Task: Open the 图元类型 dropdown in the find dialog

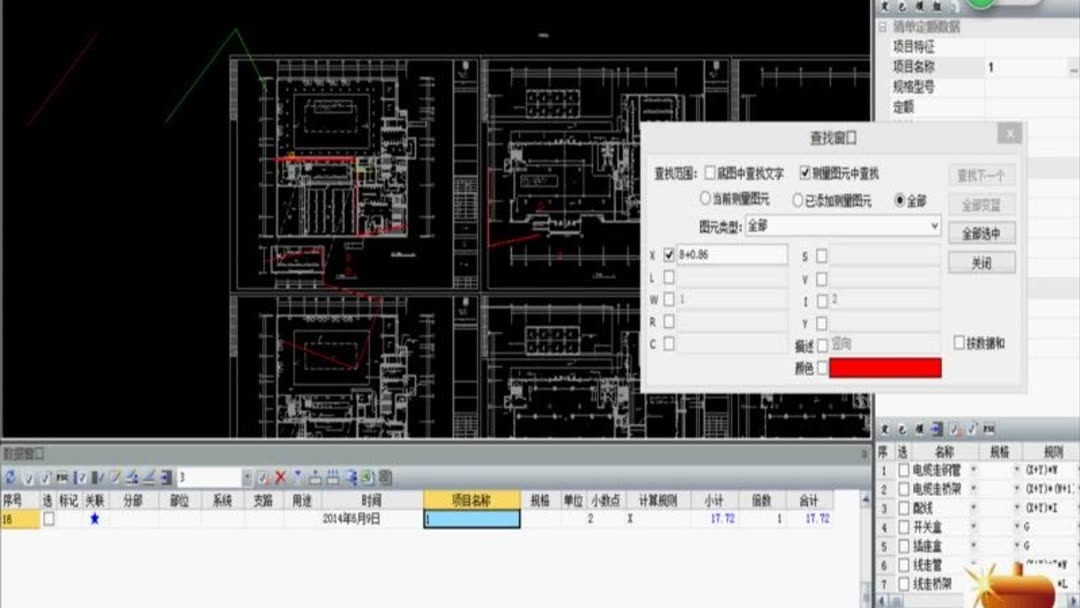Action: 934,225
